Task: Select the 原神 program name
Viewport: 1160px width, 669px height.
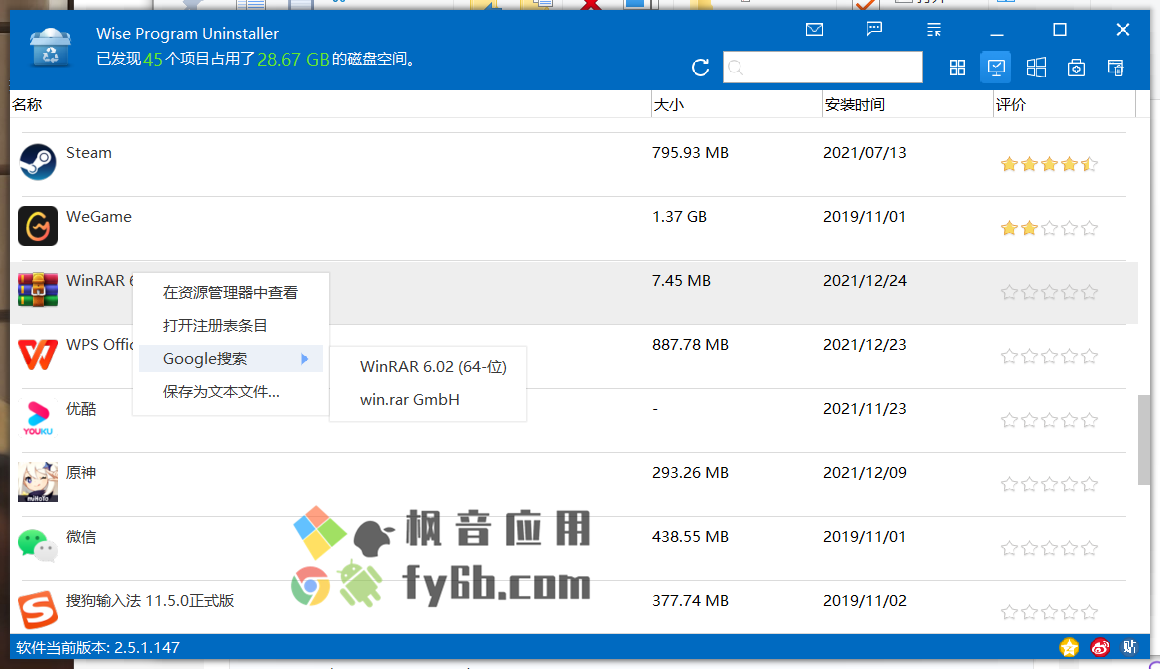Action: click(81, 472)
